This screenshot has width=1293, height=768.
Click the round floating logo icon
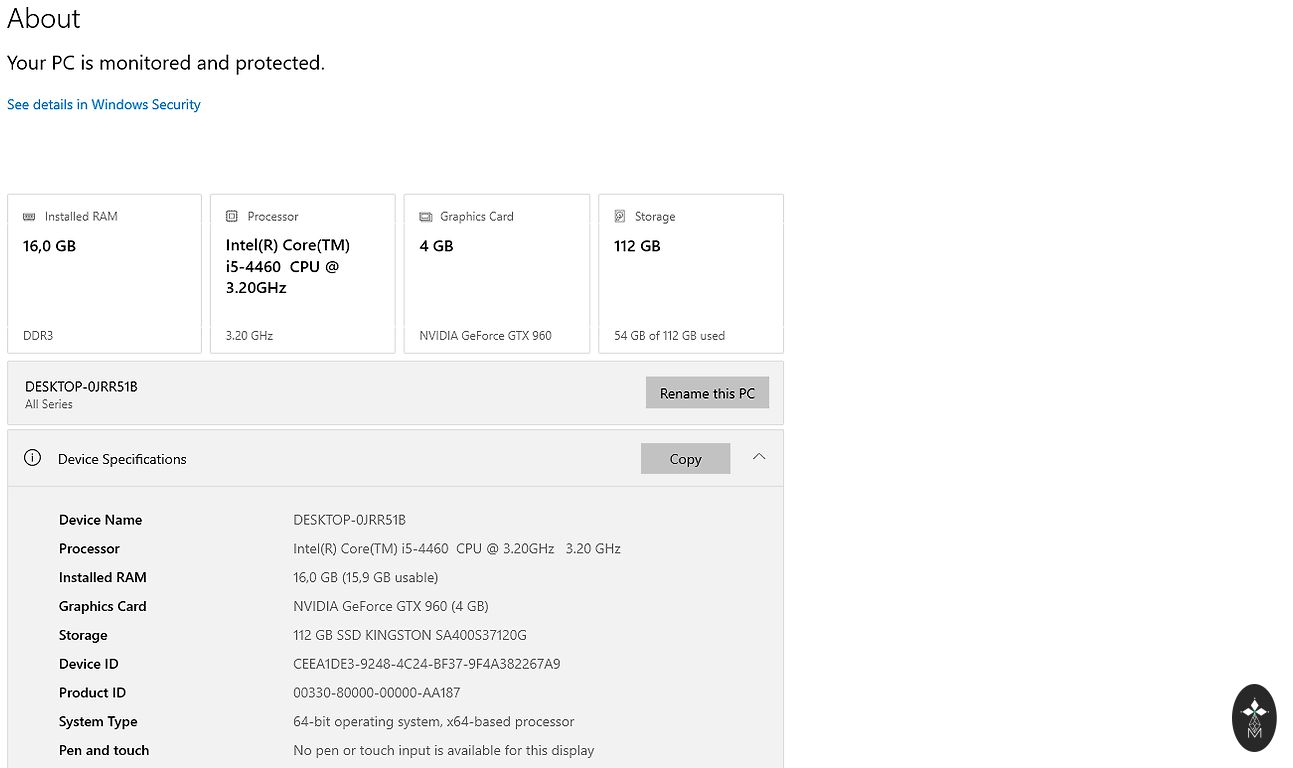[1253, 717]
